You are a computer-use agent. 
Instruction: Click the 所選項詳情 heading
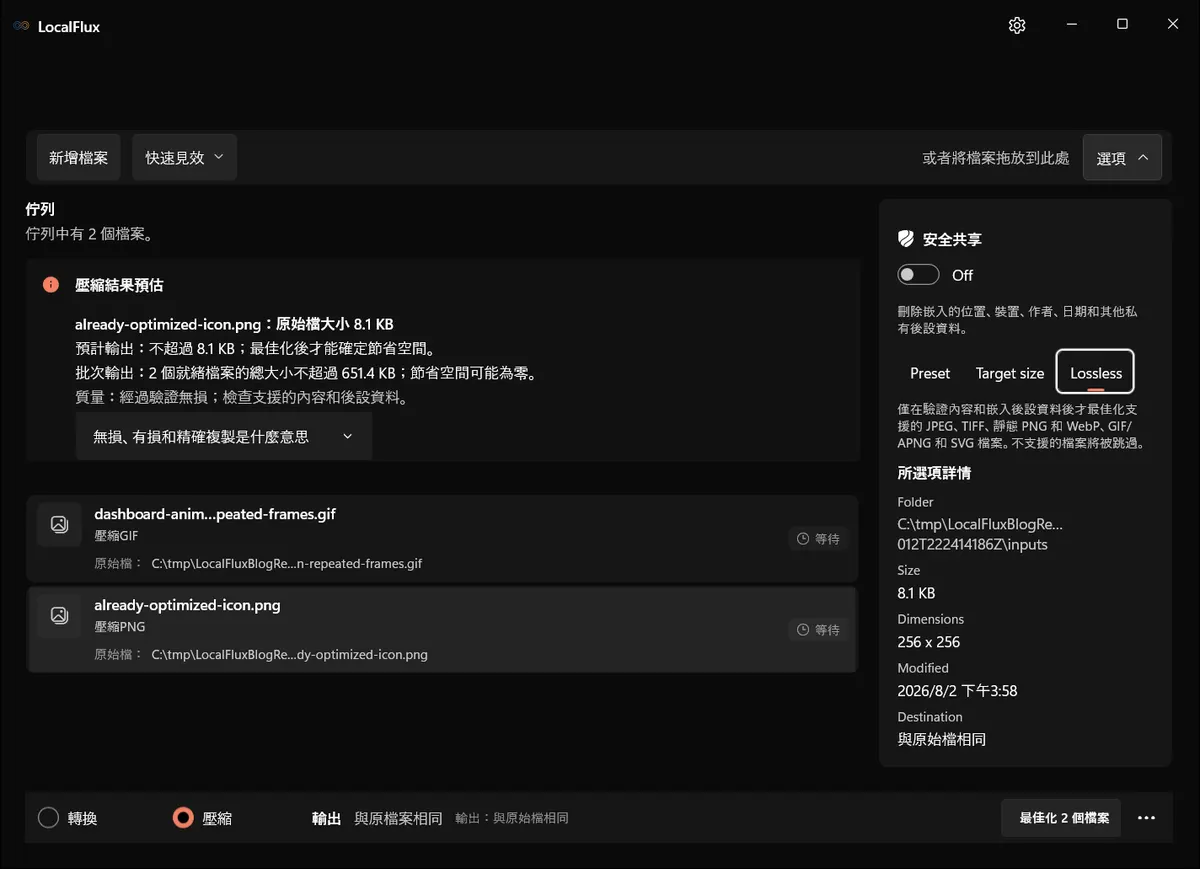[934, 473]
